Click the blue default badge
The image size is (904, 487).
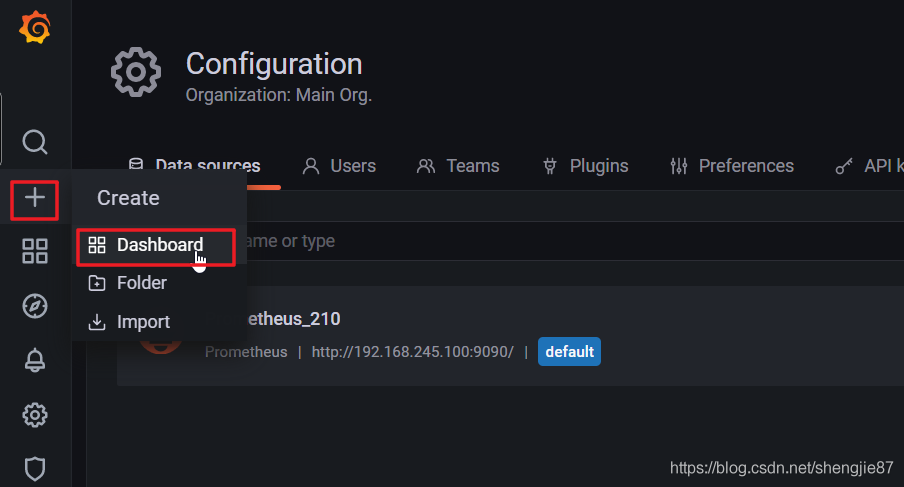point(569,352)
